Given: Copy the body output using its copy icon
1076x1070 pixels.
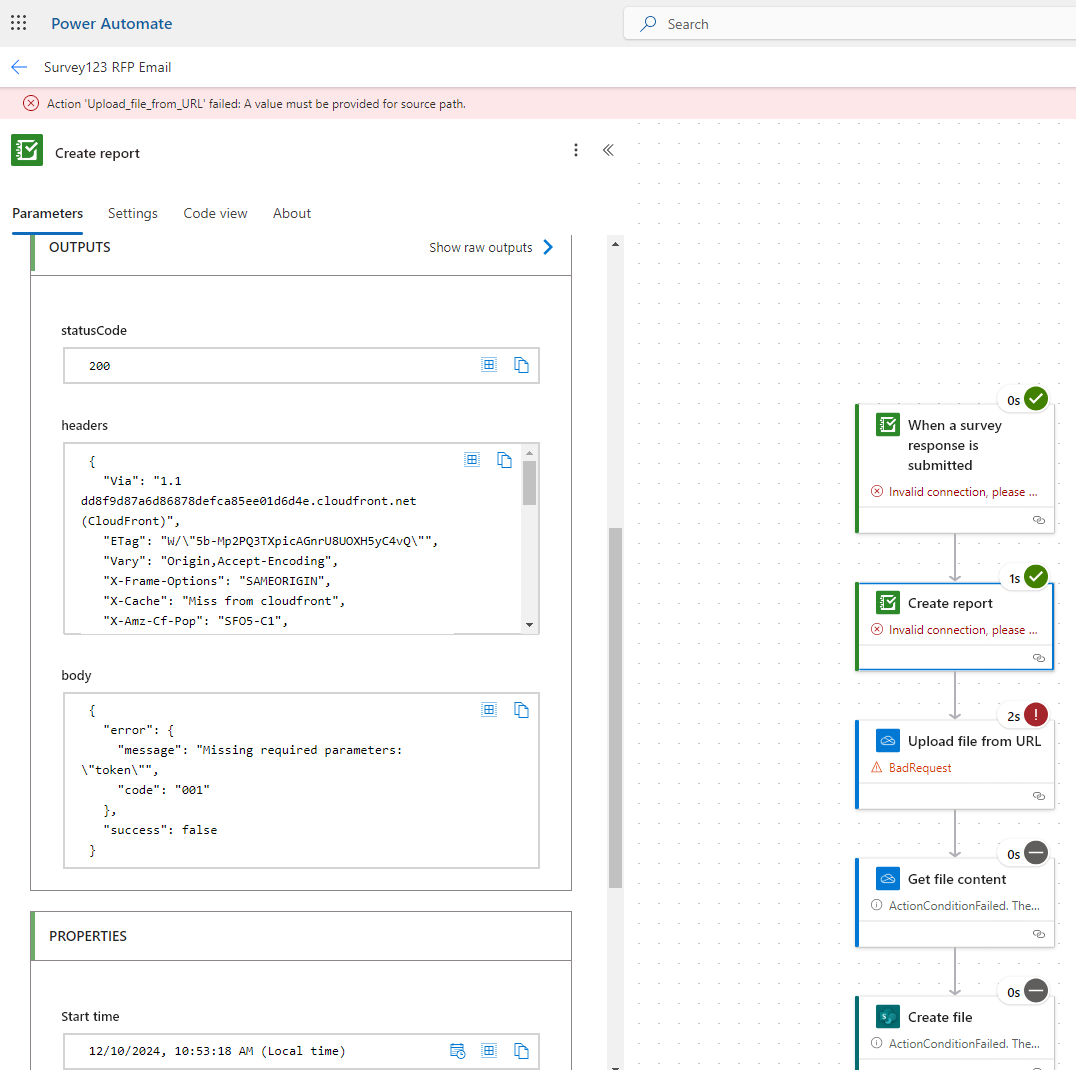Looking at the screenshot, I should pyautogui.click(x=521, y=709).
